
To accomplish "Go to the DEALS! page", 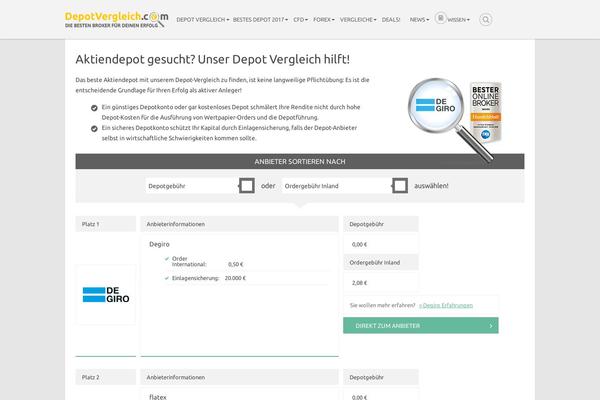I will [391, 20].
